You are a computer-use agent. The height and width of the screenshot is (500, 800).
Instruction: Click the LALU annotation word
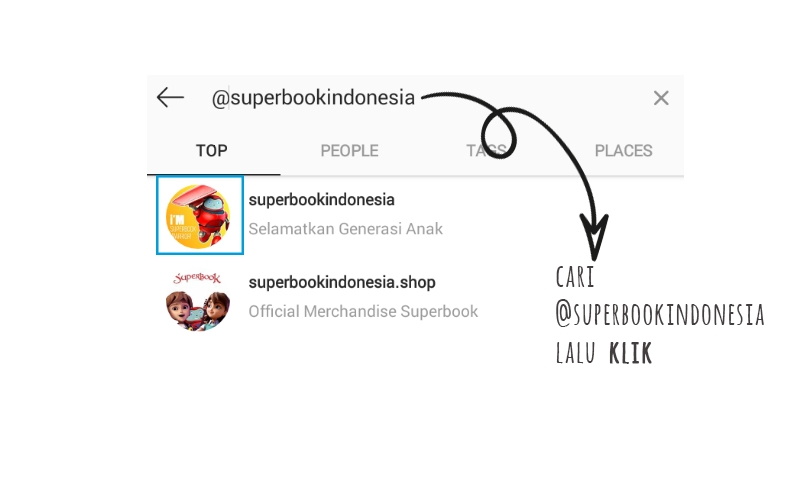(x=576, y=353)
